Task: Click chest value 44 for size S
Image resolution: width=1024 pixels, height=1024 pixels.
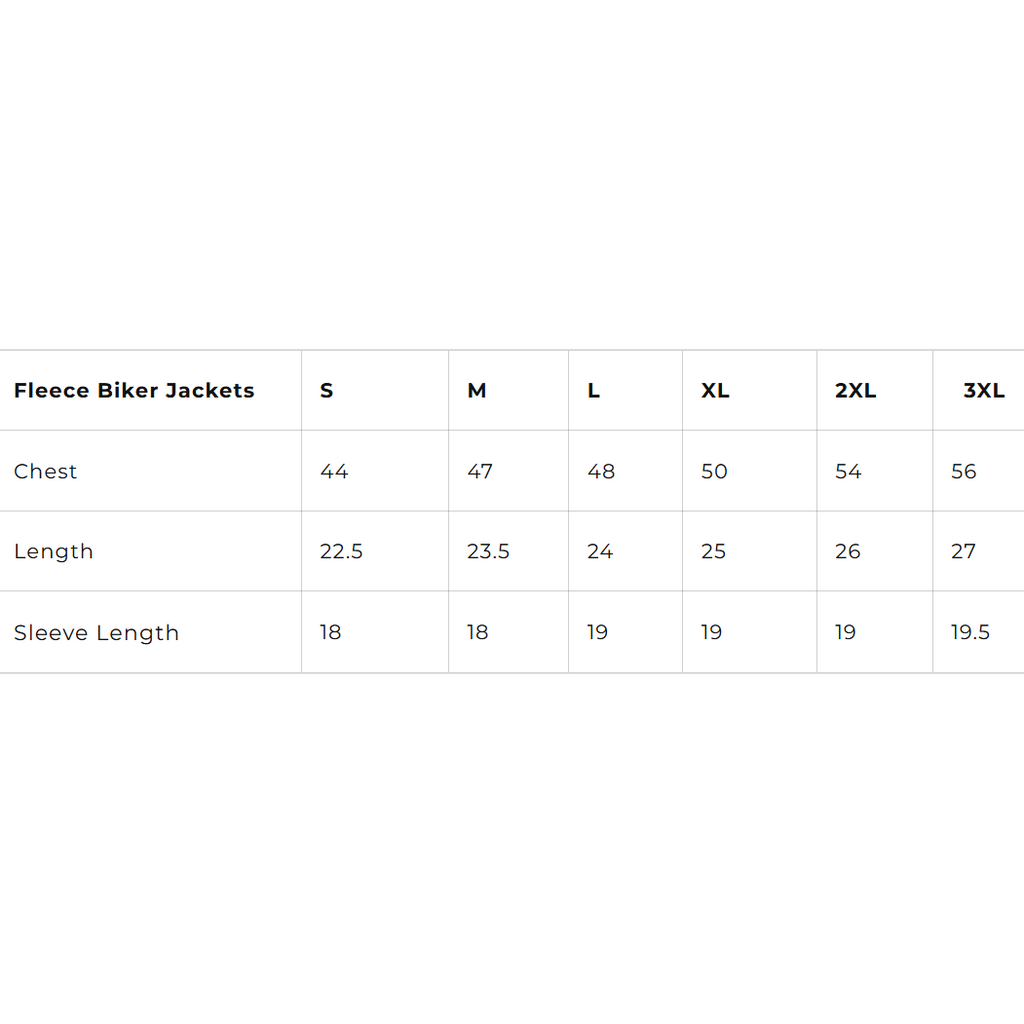Action: pyautogui.click(x=334, y=472)
